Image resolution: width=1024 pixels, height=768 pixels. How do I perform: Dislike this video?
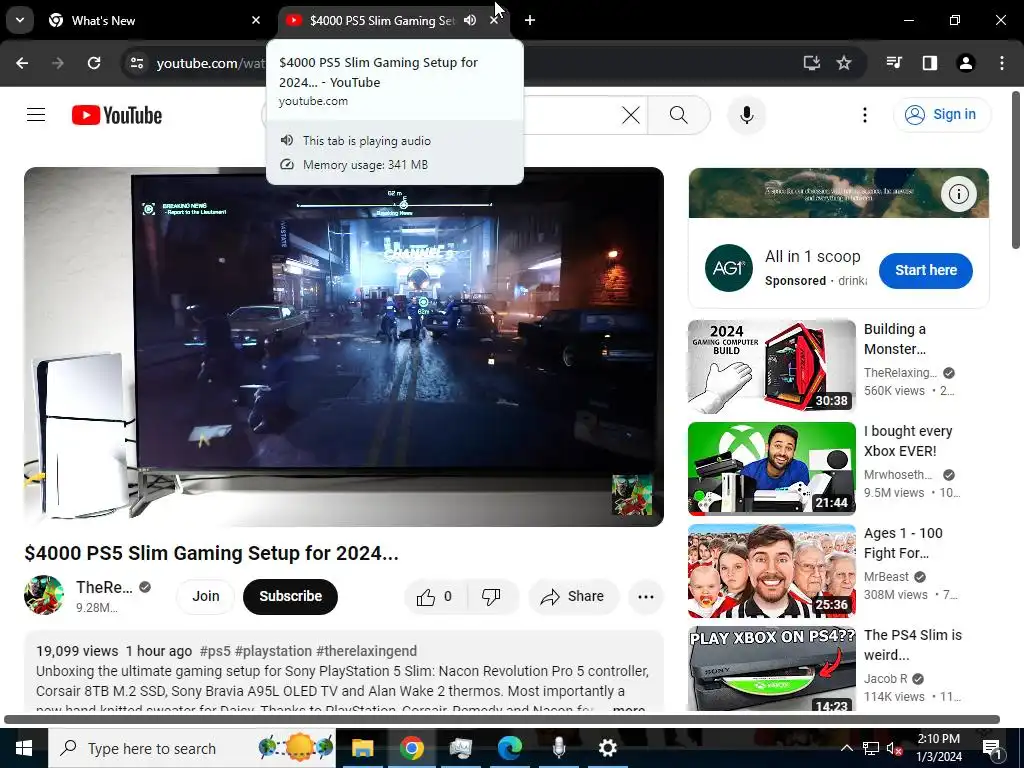pyautogui.click(x=491, y=596)
